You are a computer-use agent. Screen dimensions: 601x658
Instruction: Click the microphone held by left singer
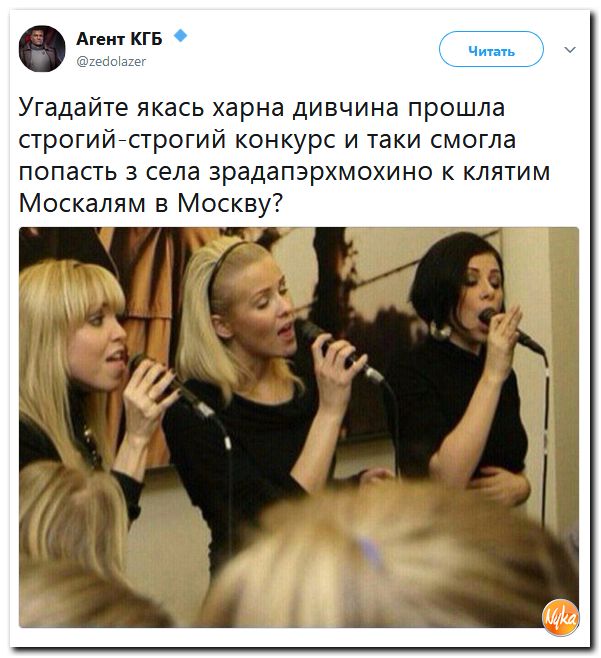pyautogui.click(x=170, y=385)
